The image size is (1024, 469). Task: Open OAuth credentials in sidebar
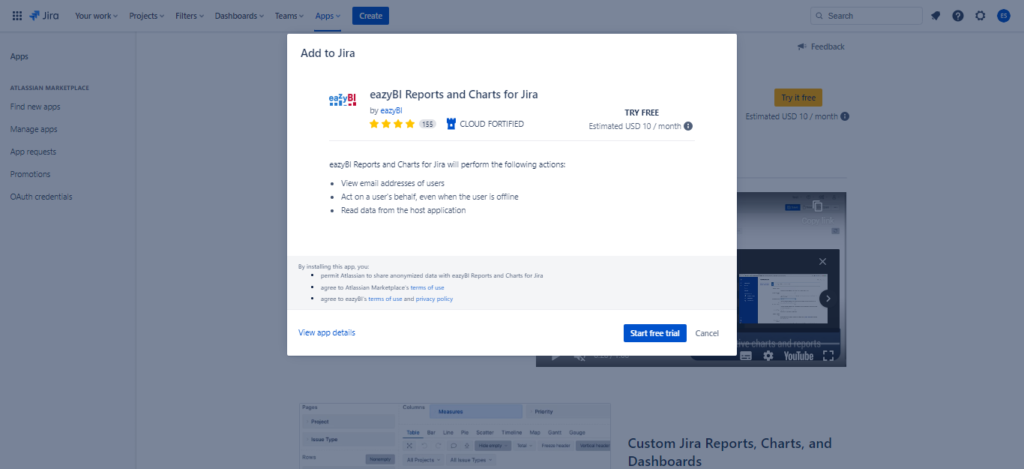point(41,197)
